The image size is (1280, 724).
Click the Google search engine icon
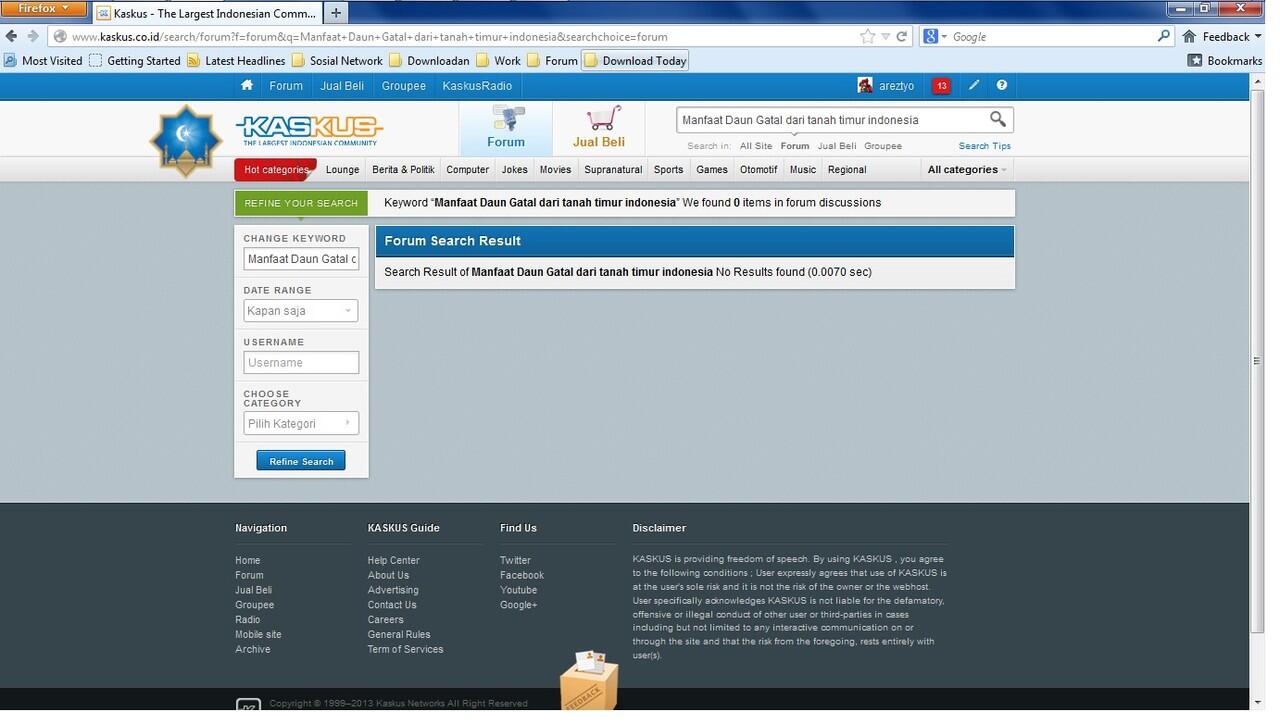click(x=930, y=36)
